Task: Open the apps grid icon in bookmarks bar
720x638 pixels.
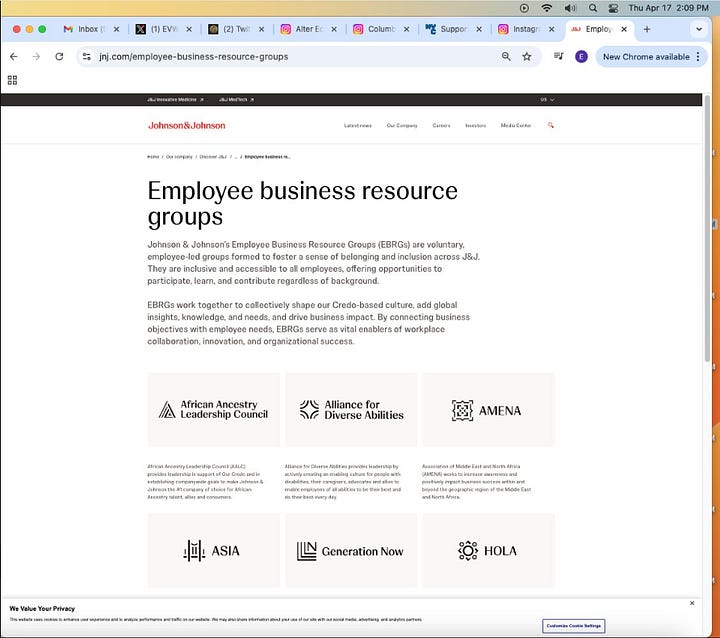Action: click(12, 80)
